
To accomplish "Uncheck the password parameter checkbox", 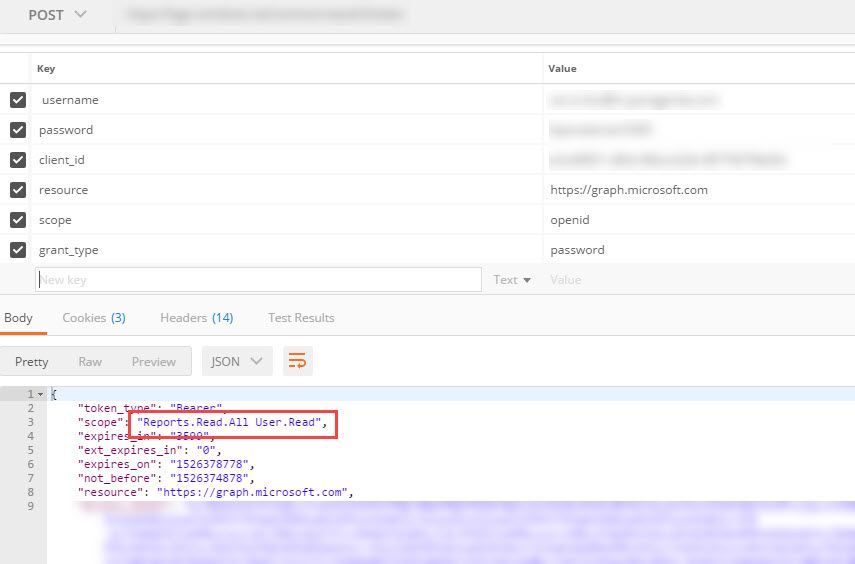I will (18, 130).
